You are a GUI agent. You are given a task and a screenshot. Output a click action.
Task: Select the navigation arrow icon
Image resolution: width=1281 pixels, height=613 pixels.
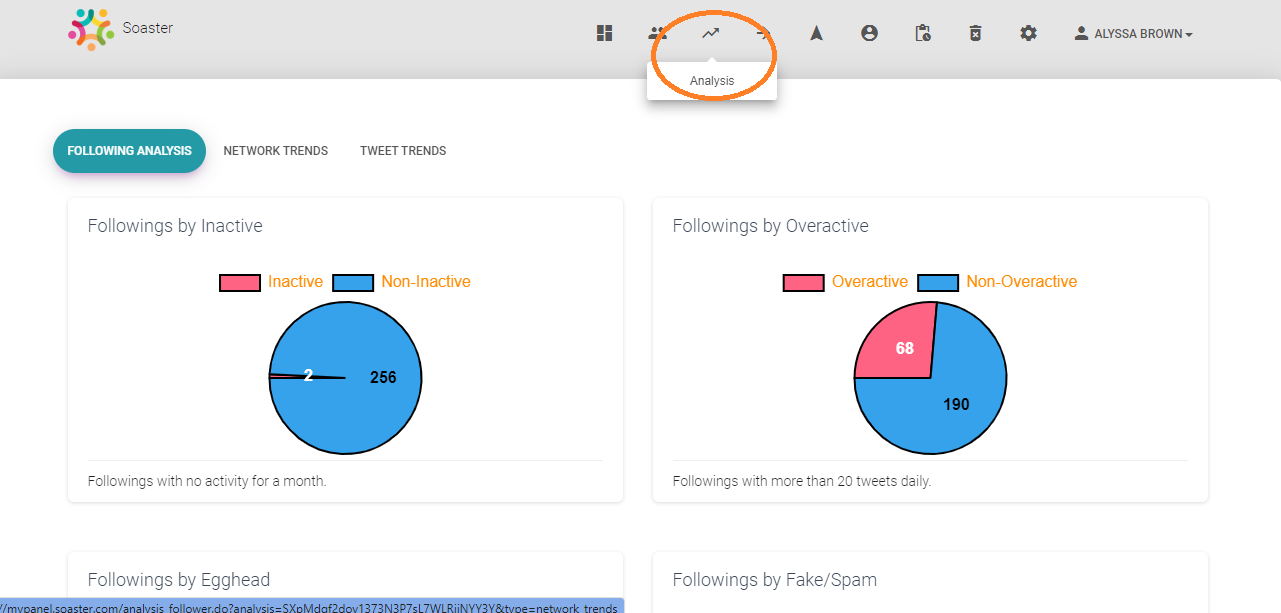[x=816, y=33]
